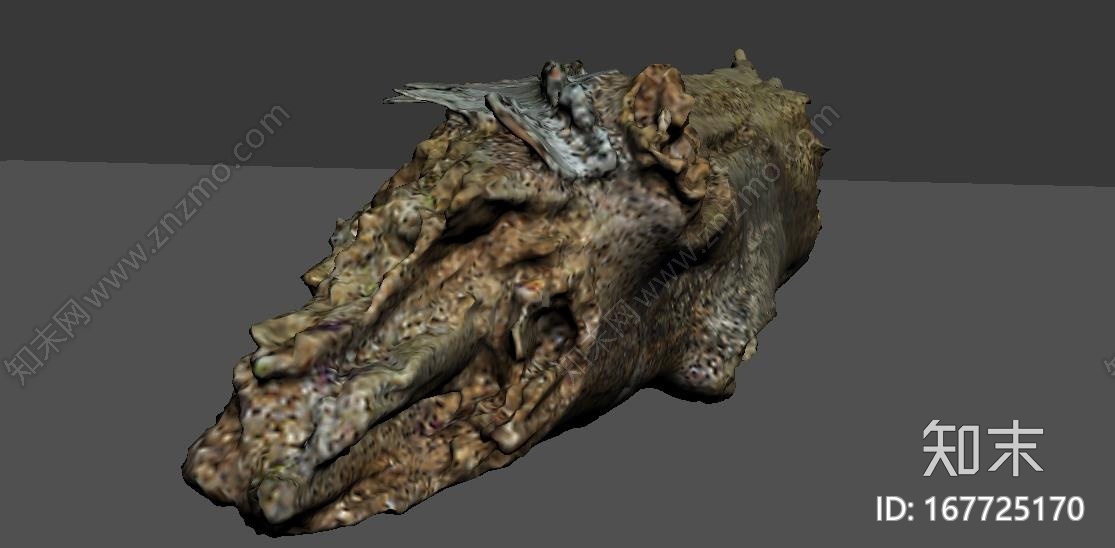1115x548 pixels.
Task: Click the 知 character of the logo
Action: (x=950, y=448)
